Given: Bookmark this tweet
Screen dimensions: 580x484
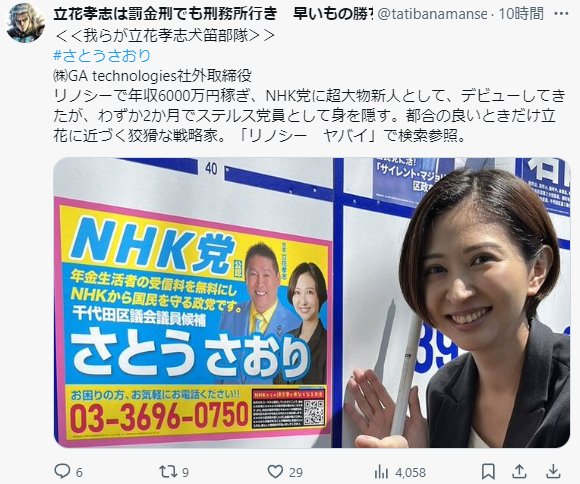Looking at the screenshot, I should [x=488, y=472].
